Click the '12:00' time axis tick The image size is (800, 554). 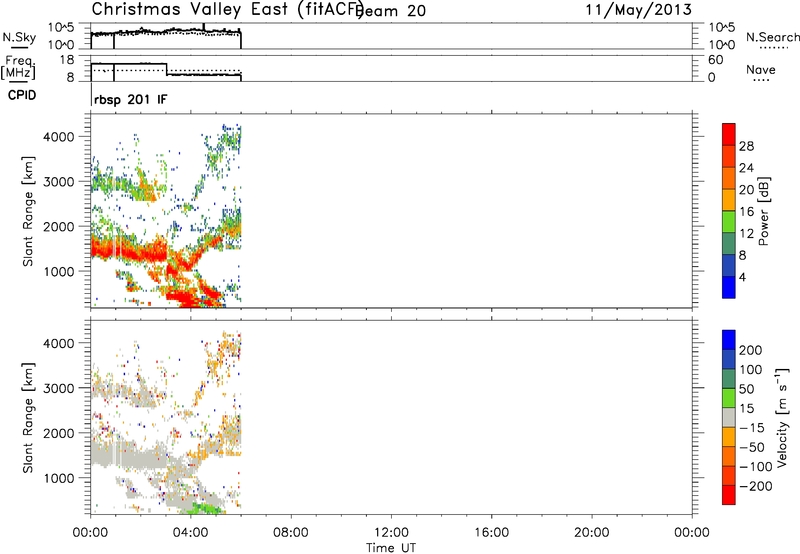pos(391,533)
